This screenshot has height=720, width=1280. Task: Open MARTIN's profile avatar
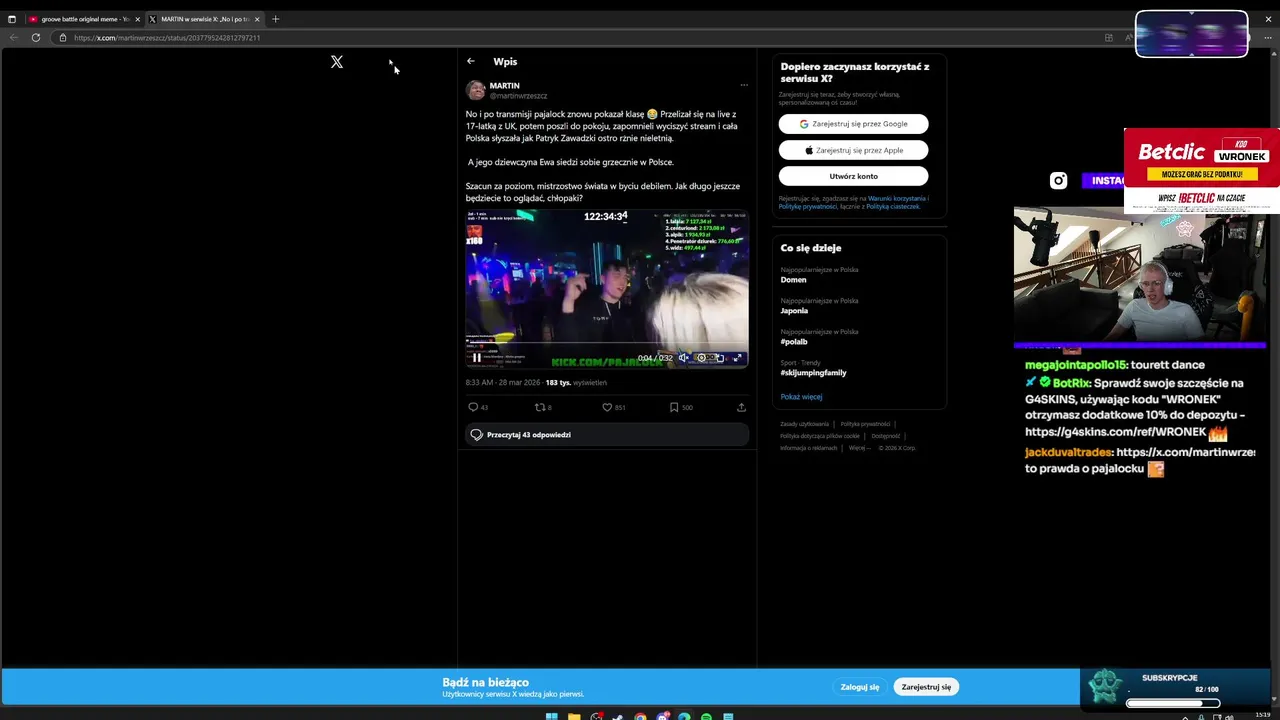(475, 90)
